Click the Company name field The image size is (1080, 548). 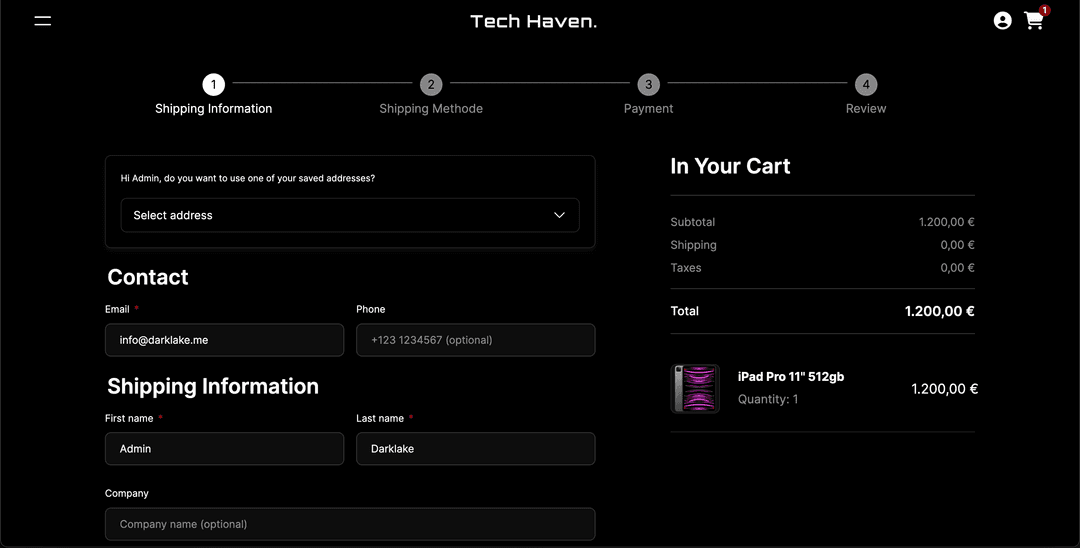(349, 524)
